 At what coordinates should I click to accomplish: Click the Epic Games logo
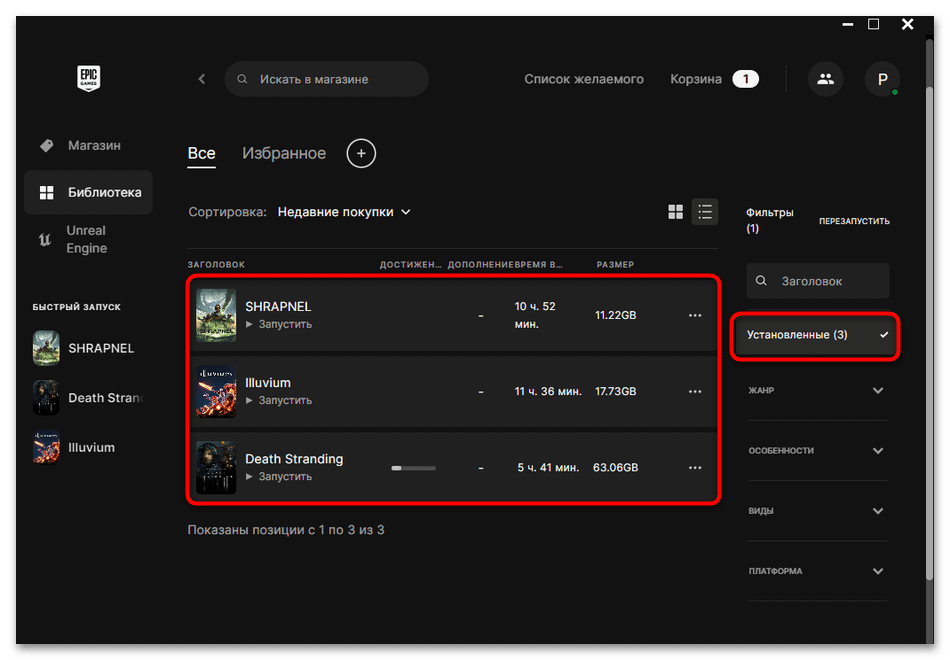pyautogui.click(x=88, y=78)
